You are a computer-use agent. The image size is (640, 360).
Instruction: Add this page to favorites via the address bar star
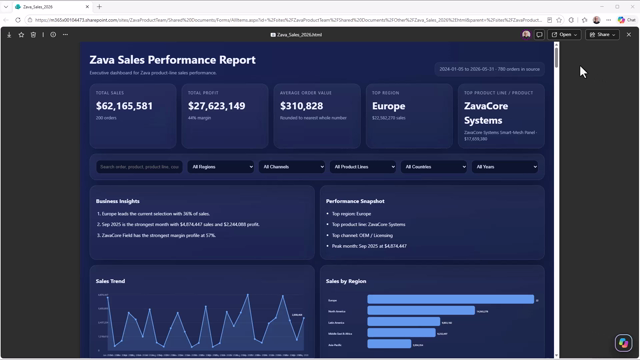click(x=559, y=20)
